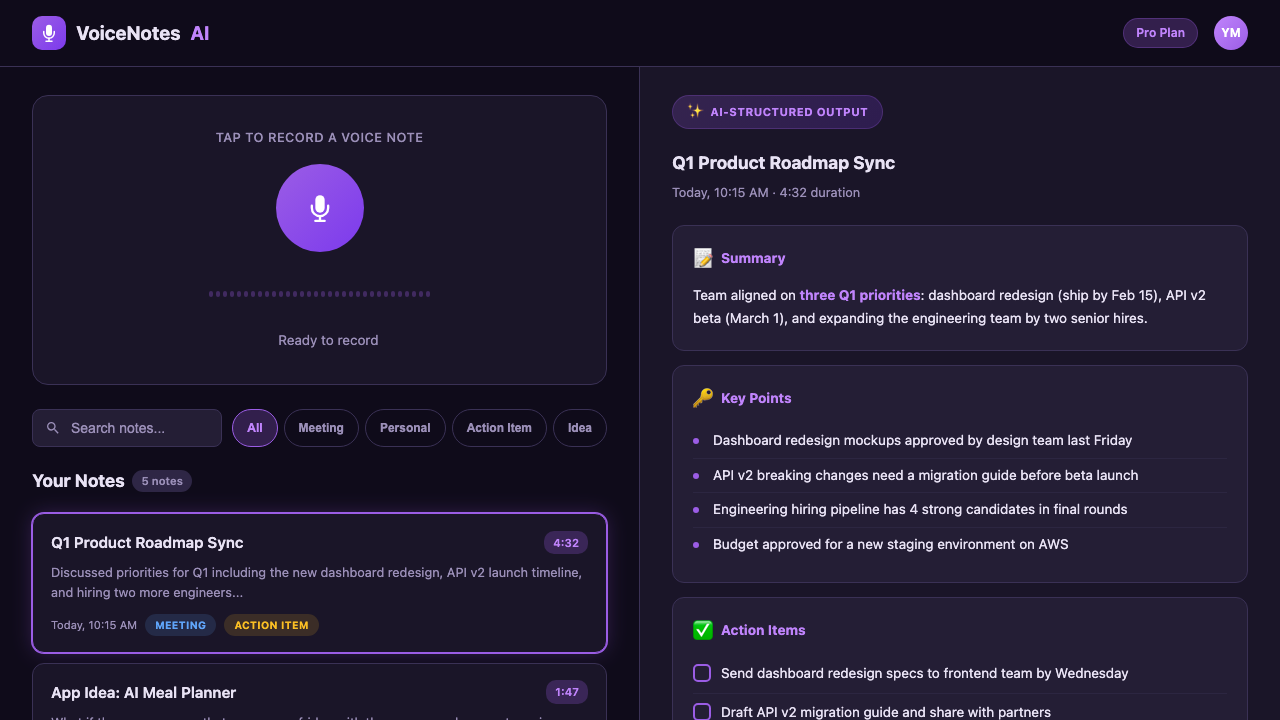
Task: Check 'Draft API v2 migration guide' item
Action: 702,712
